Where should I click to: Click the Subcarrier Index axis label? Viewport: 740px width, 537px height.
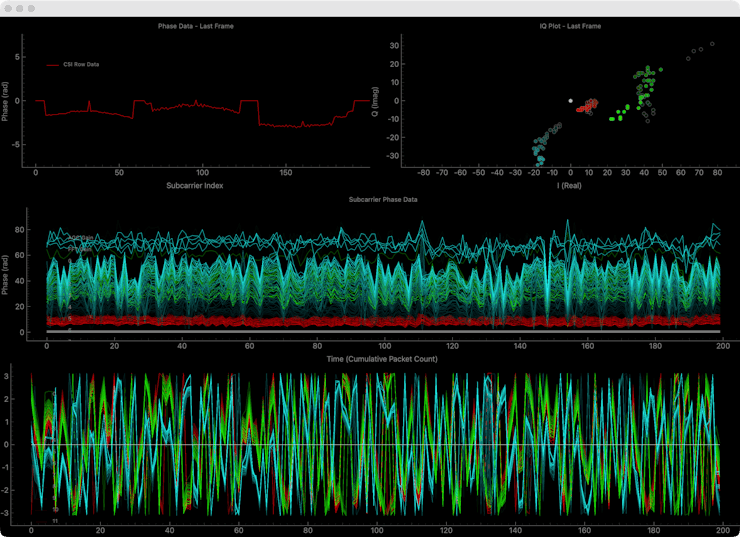[x=196, y=186]
